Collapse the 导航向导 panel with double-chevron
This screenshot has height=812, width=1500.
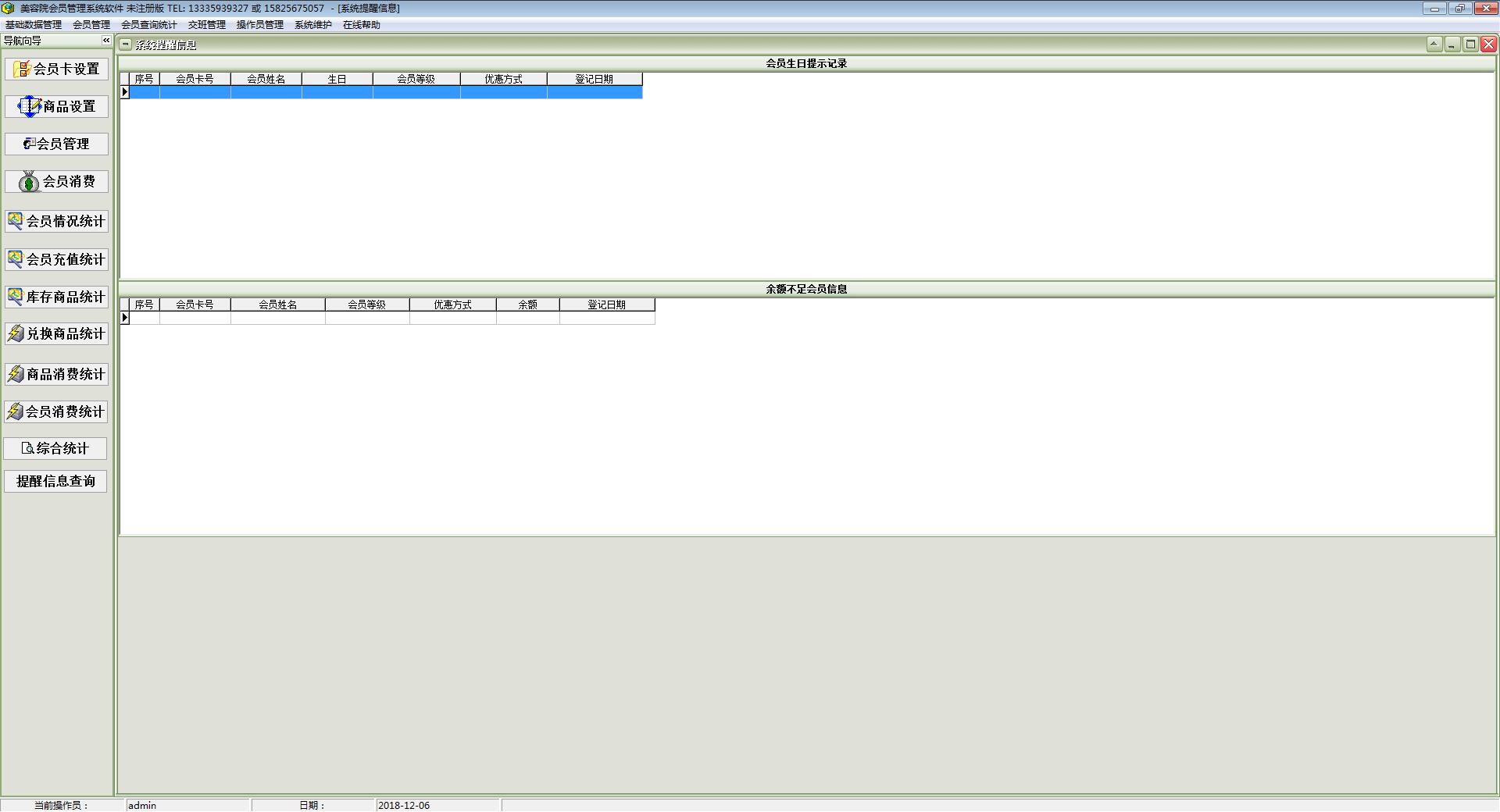(106, 41)
